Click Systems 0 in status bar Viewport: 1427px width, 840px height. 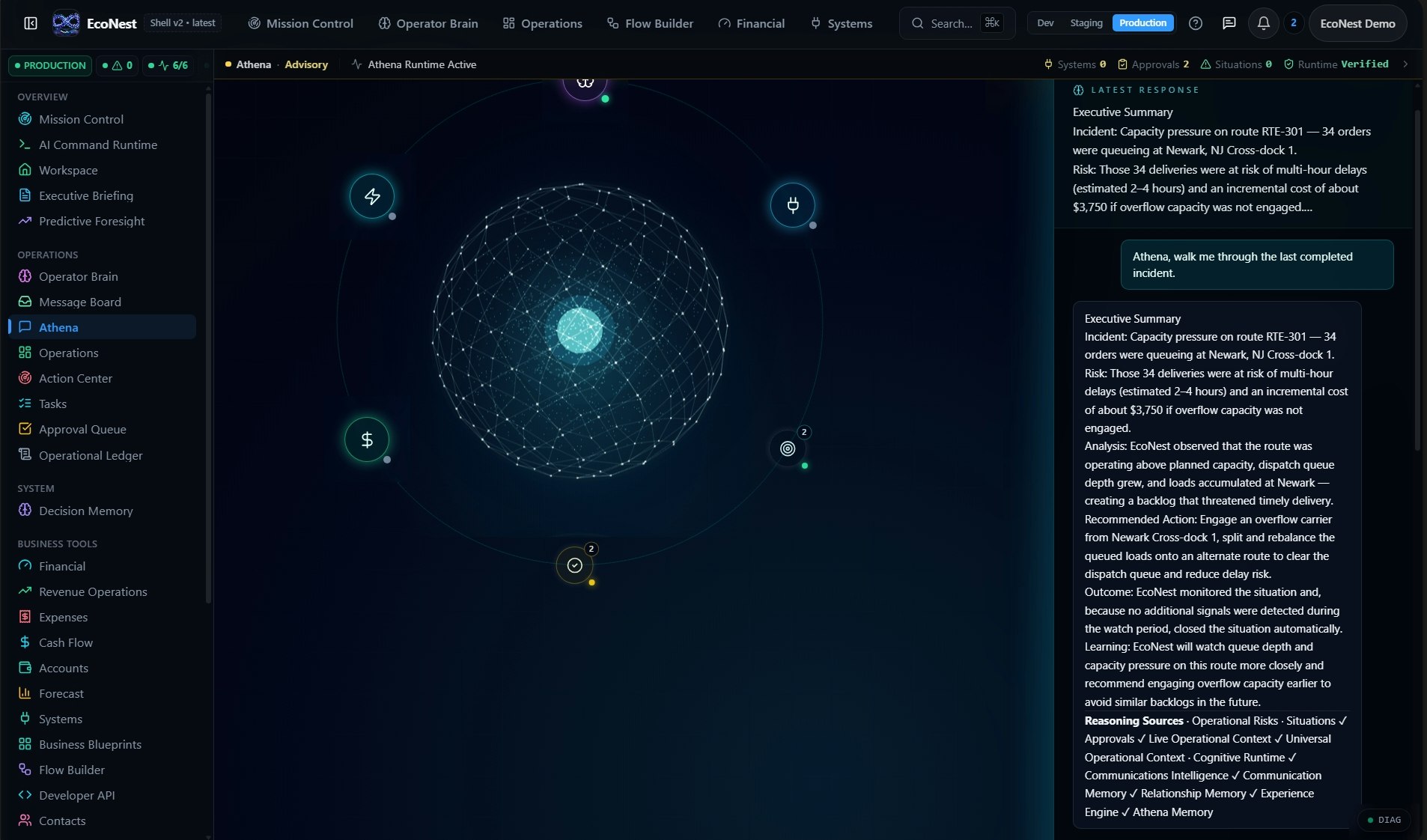click(1075, 64)
